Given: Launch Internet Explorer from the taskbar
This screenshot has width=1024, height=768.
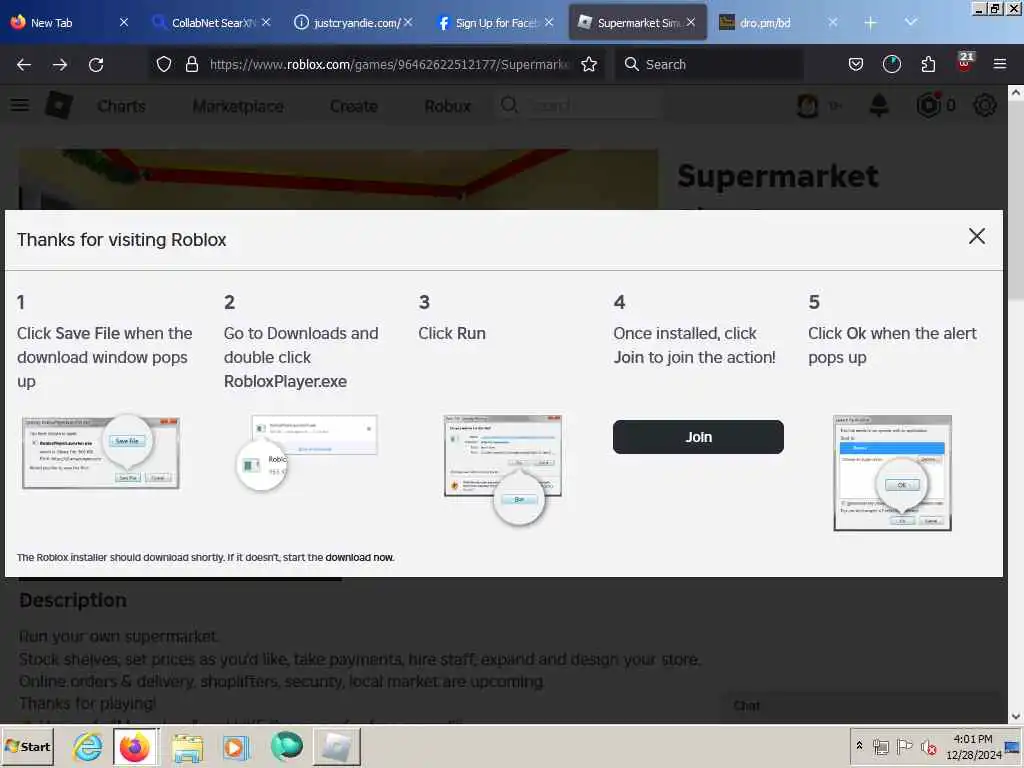Looking at the screenshot, I should point(88,746).
